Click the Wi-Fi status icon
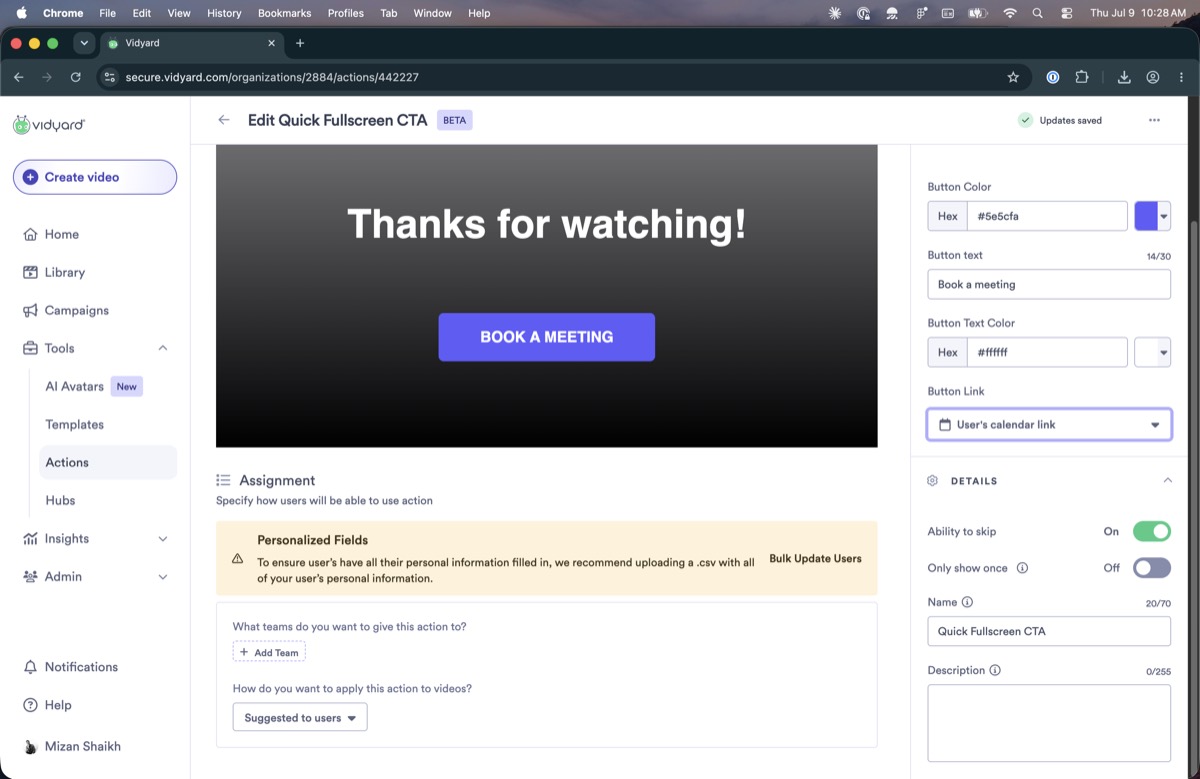Image resolution: width=1200 pixels, height=779 pixels. [x=1010, y=13]
